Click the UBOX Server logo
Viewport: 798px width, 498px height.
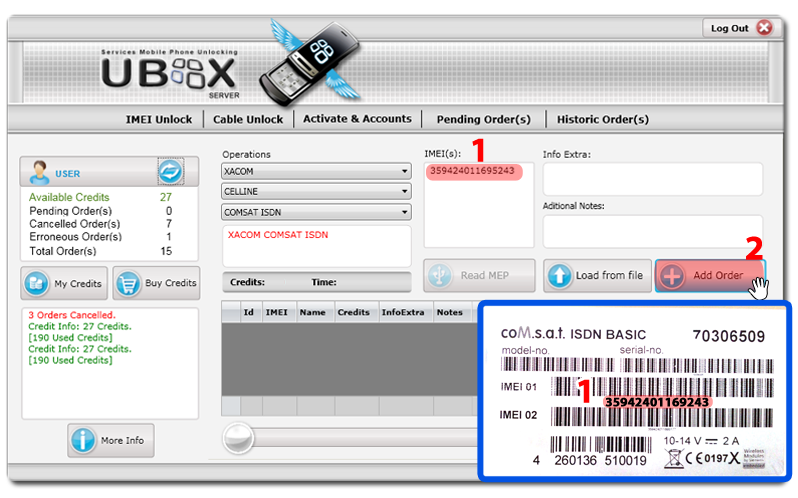169,74
